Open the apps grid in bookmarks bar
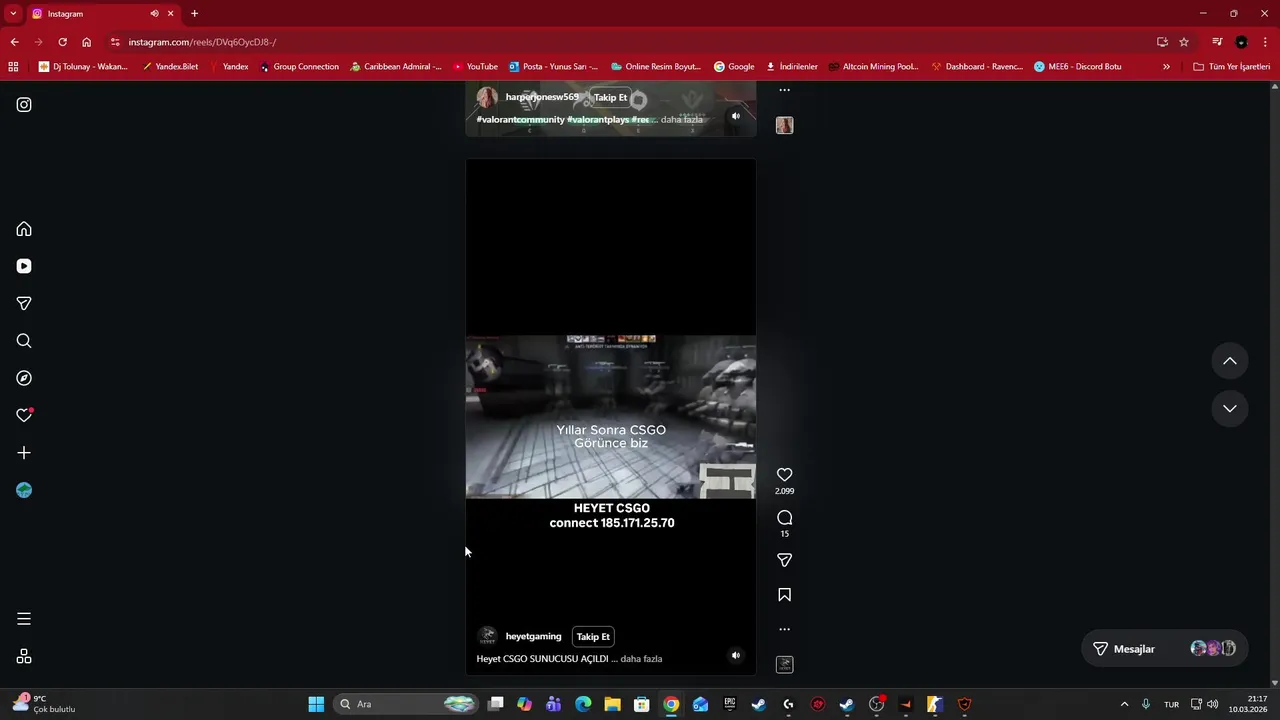The image size is (1280, 720). tap(13, 67)
